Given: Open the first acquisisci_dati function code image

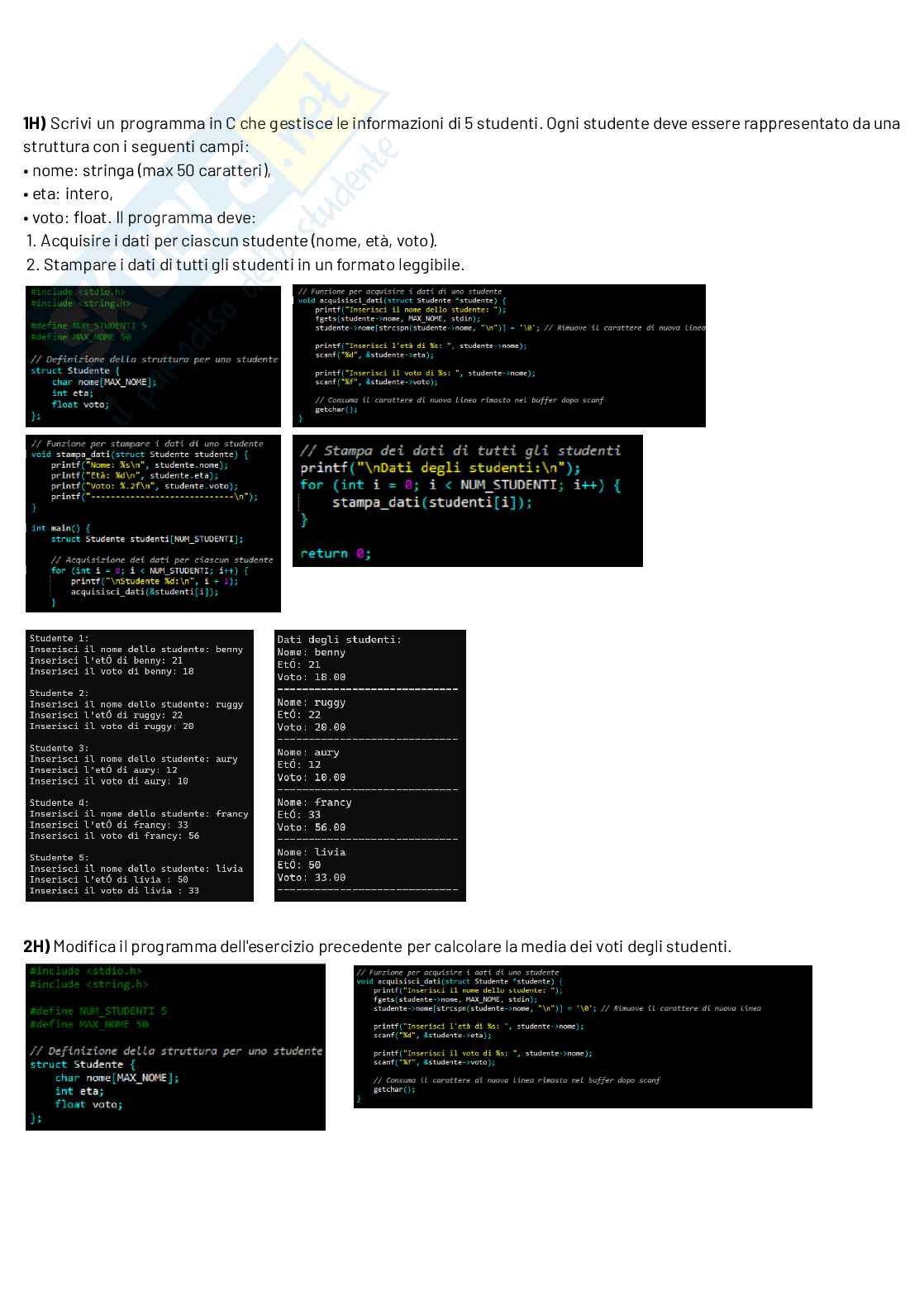Looking at the screenshot, I should [498, 355].
